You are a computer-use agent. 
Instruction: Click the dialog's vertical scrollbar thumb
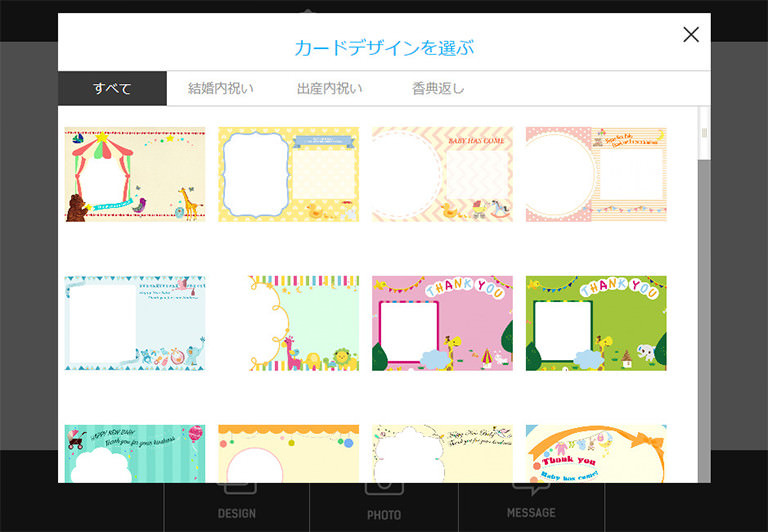pyautogui.click(x=704, y=133)
